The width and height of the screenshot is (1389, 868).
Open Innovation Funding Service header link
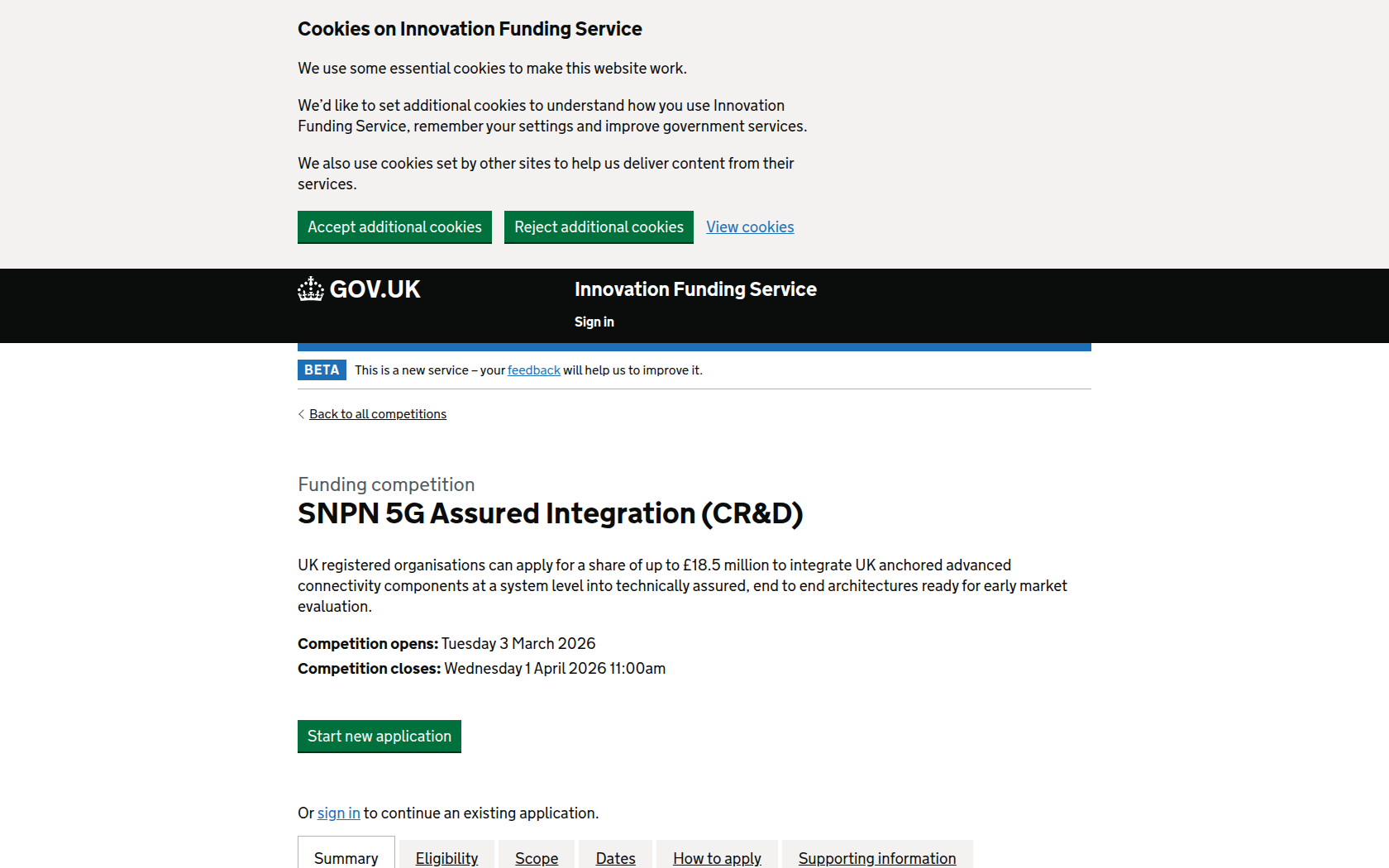point(694,289)
